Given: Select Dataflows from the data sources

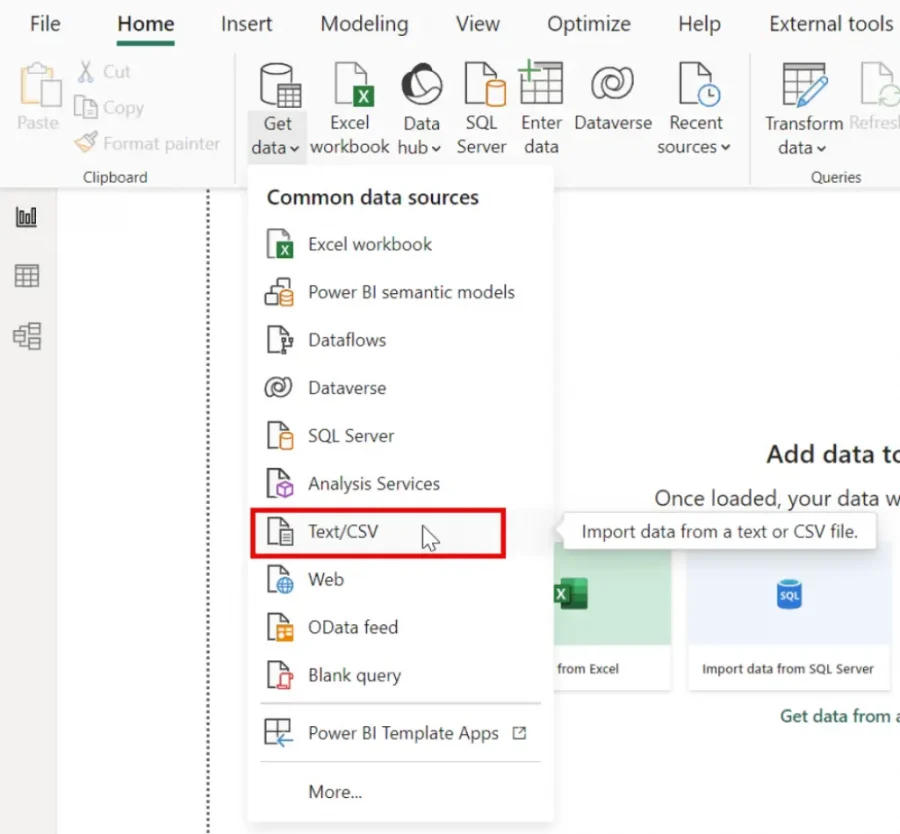Looking at the screenshot, I should click(401, 340).
